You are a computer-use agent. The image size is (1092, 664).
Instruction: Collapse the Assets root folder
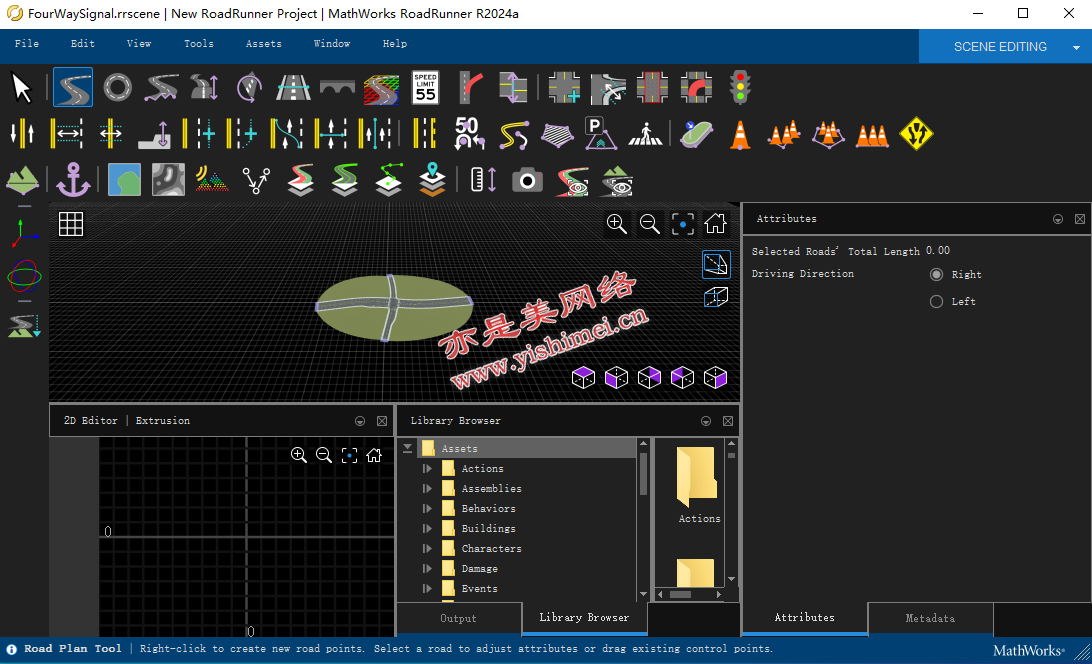pos(407,449)
